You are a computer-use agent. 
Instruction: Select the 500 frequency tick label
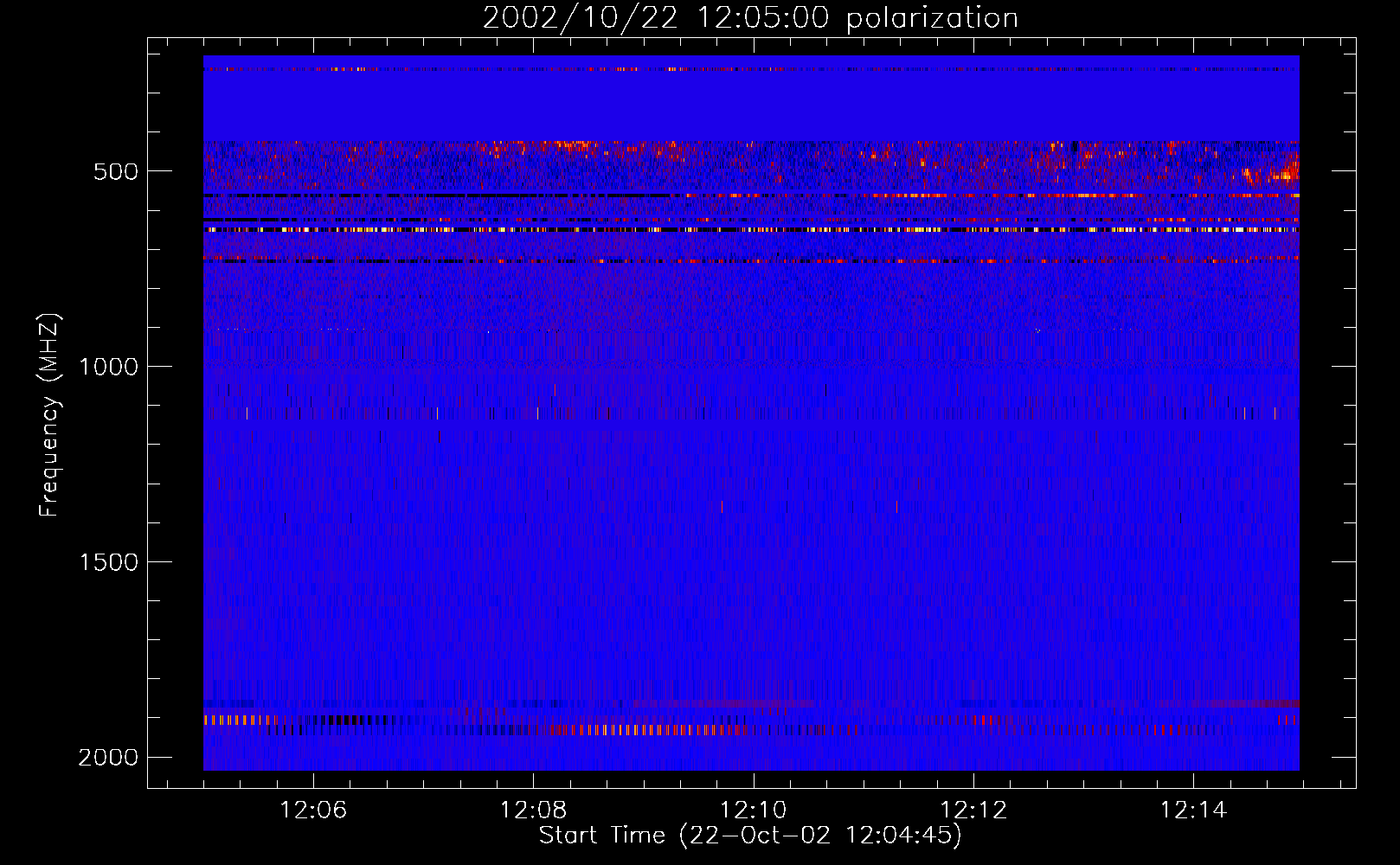click(x=116, y=171)
